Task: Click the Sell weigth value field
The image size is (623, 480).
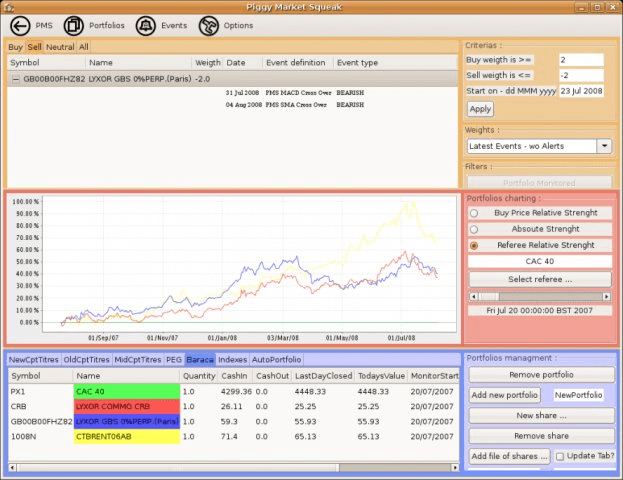Action: click(581, 75)
